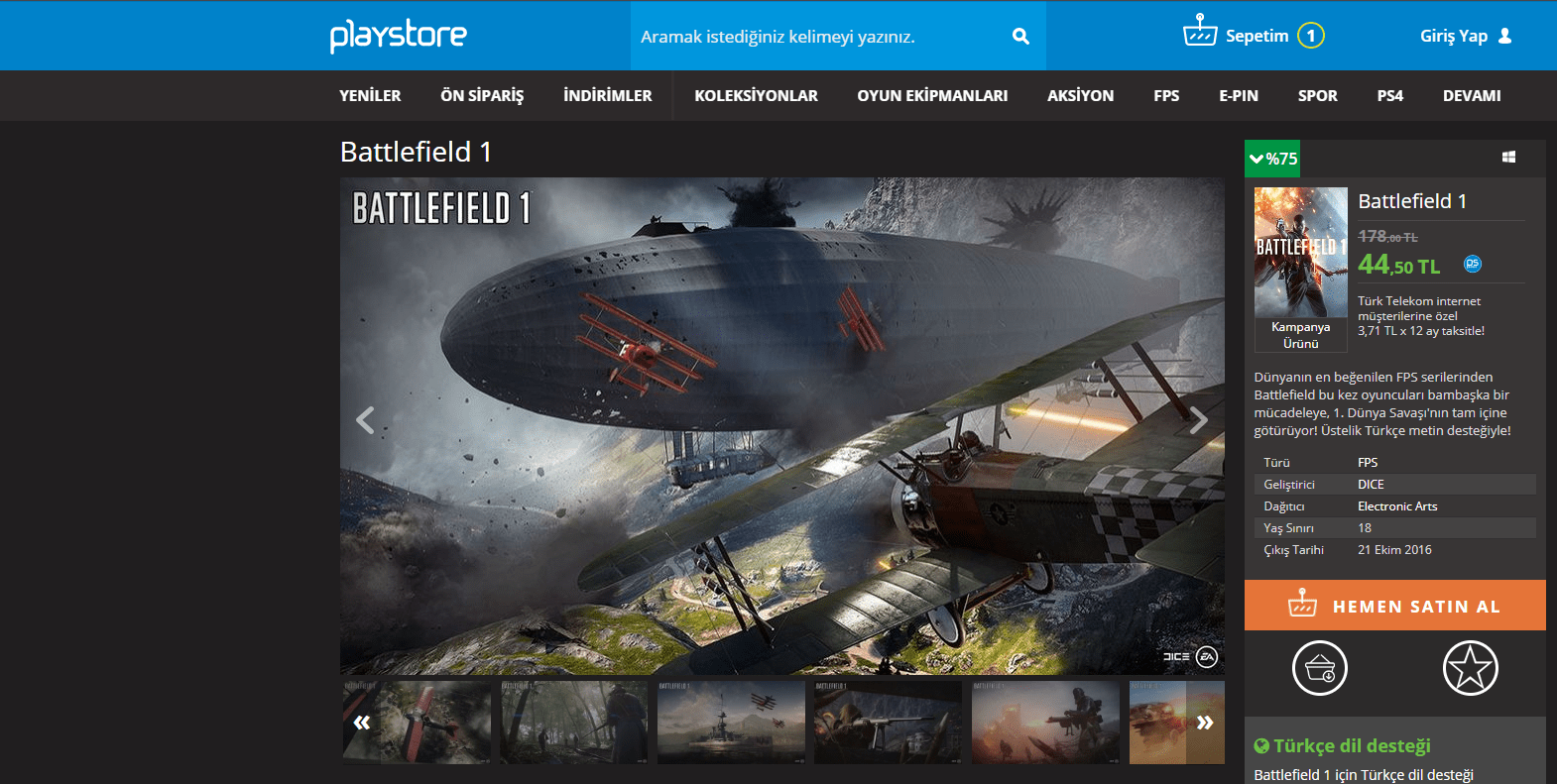Open the Sepetim cart link

click(1257, 36)
